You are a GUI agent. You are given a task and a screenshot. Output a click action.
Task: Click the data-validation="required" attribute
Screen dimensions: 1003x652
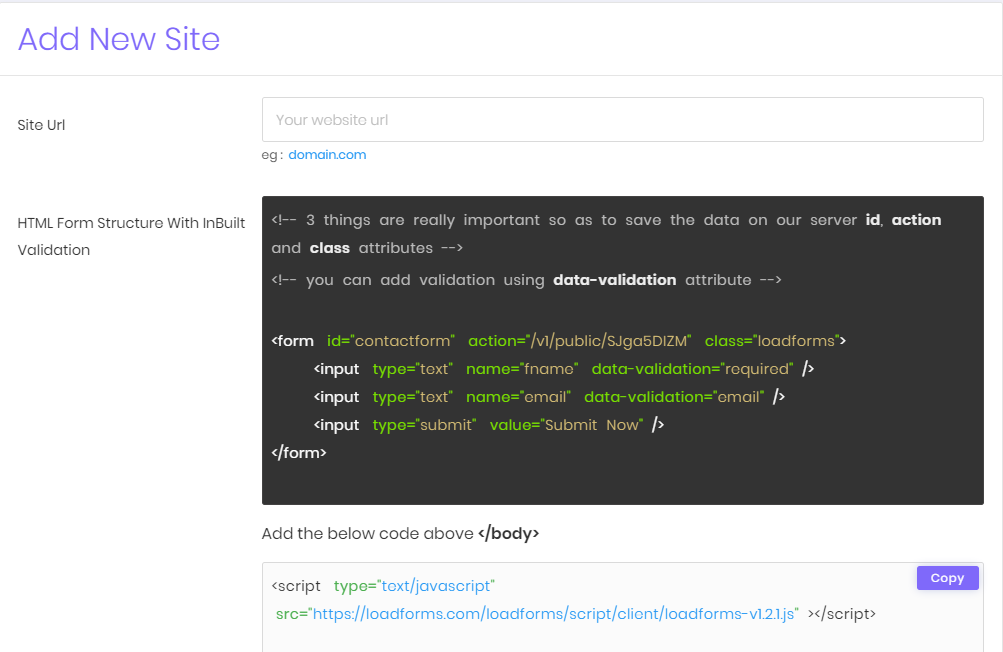(x=692, y=368)
